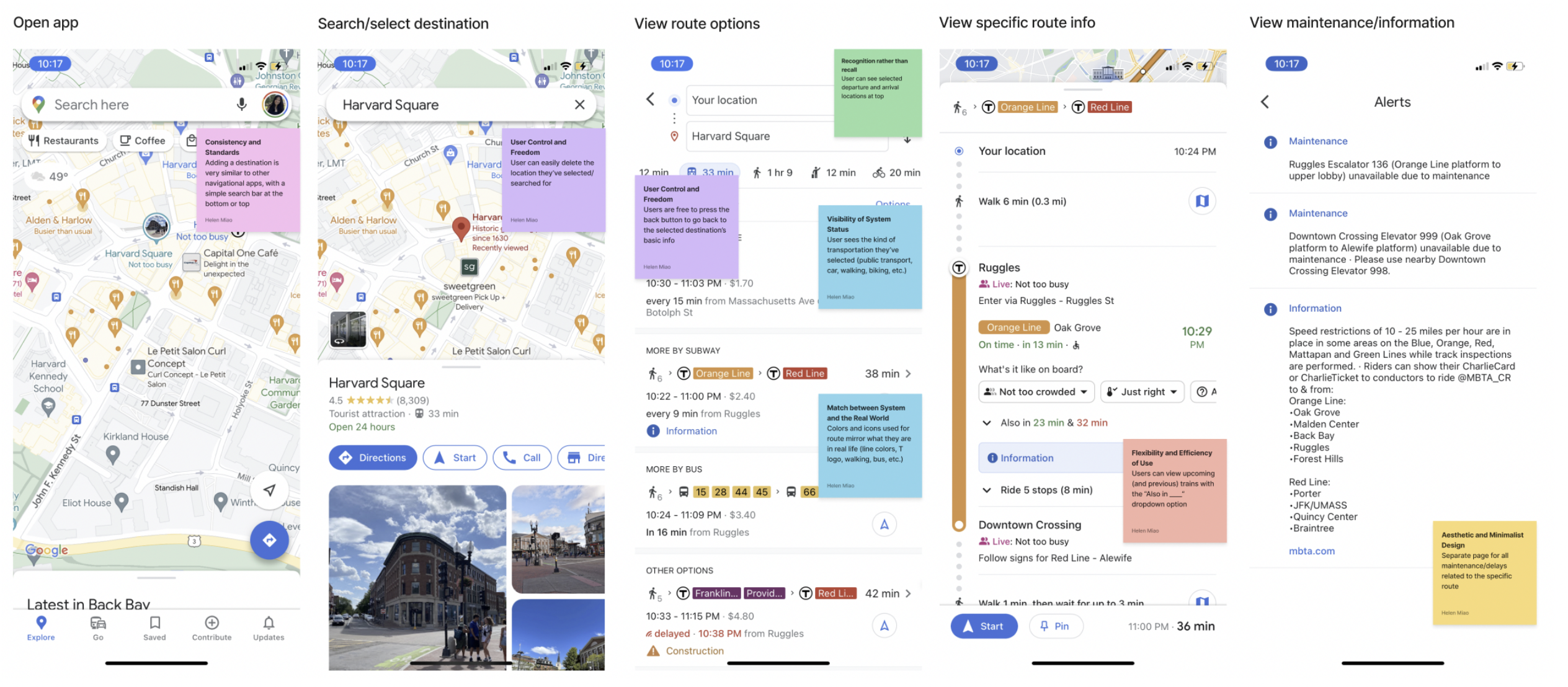
Task: Tap the microphone voice search icon
Action: pyautogui.click(x=242, y=105)
